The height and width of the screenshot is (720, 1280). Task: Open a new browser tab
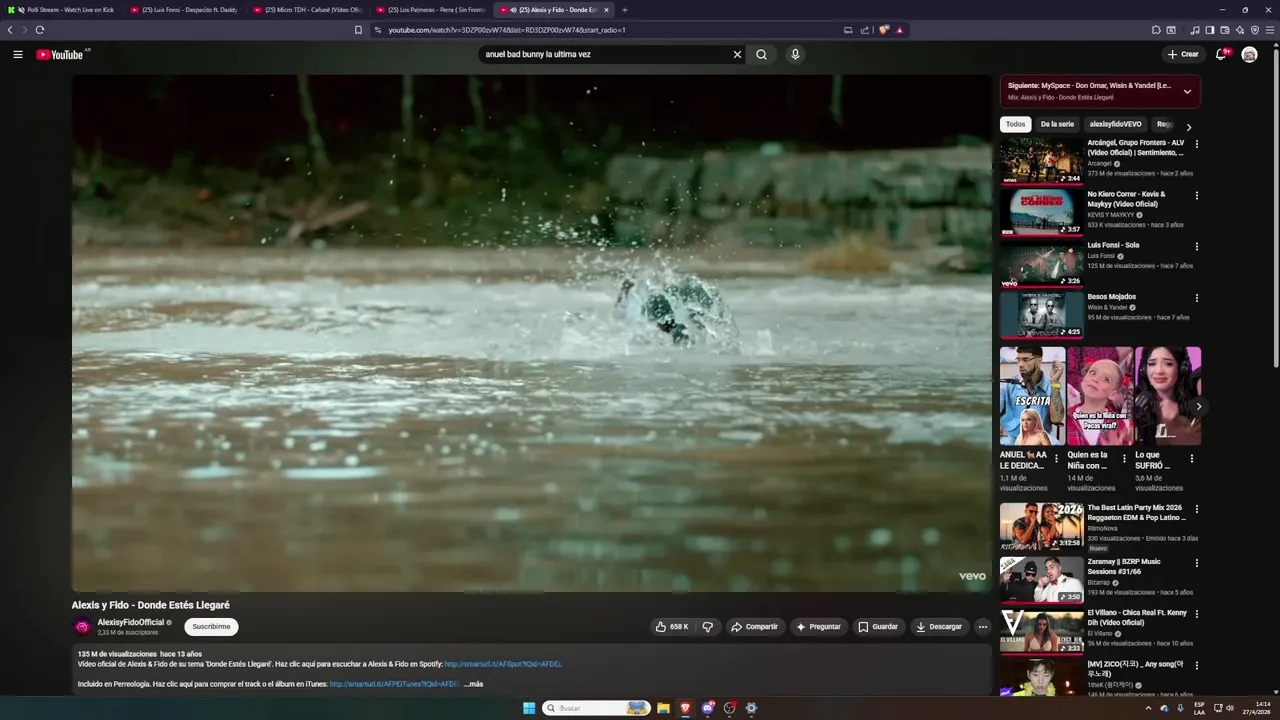tap(625, 10)
